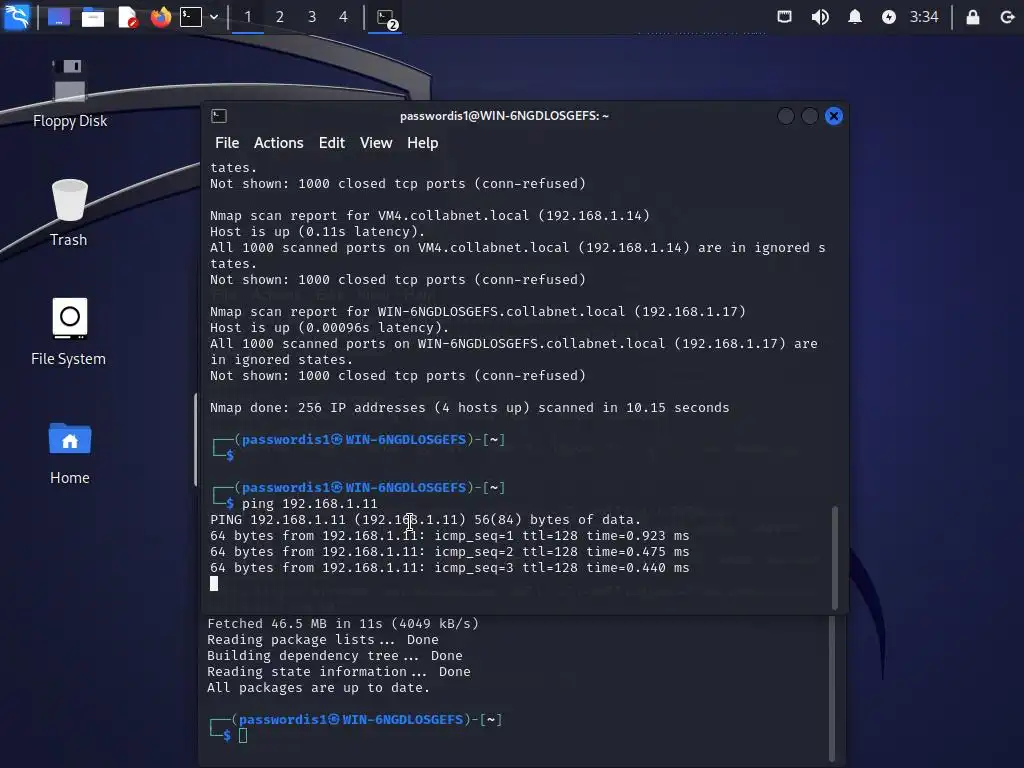Click 'All packages are up to date.' text
The image size is (1024, 768).
(319, 688)
